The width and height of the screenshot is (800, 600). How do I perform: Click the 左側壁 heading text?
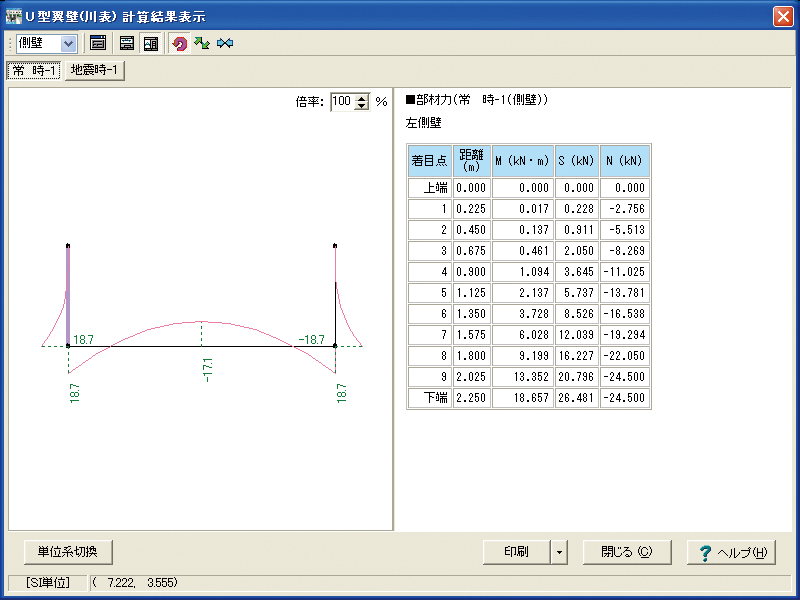[423, 123]
